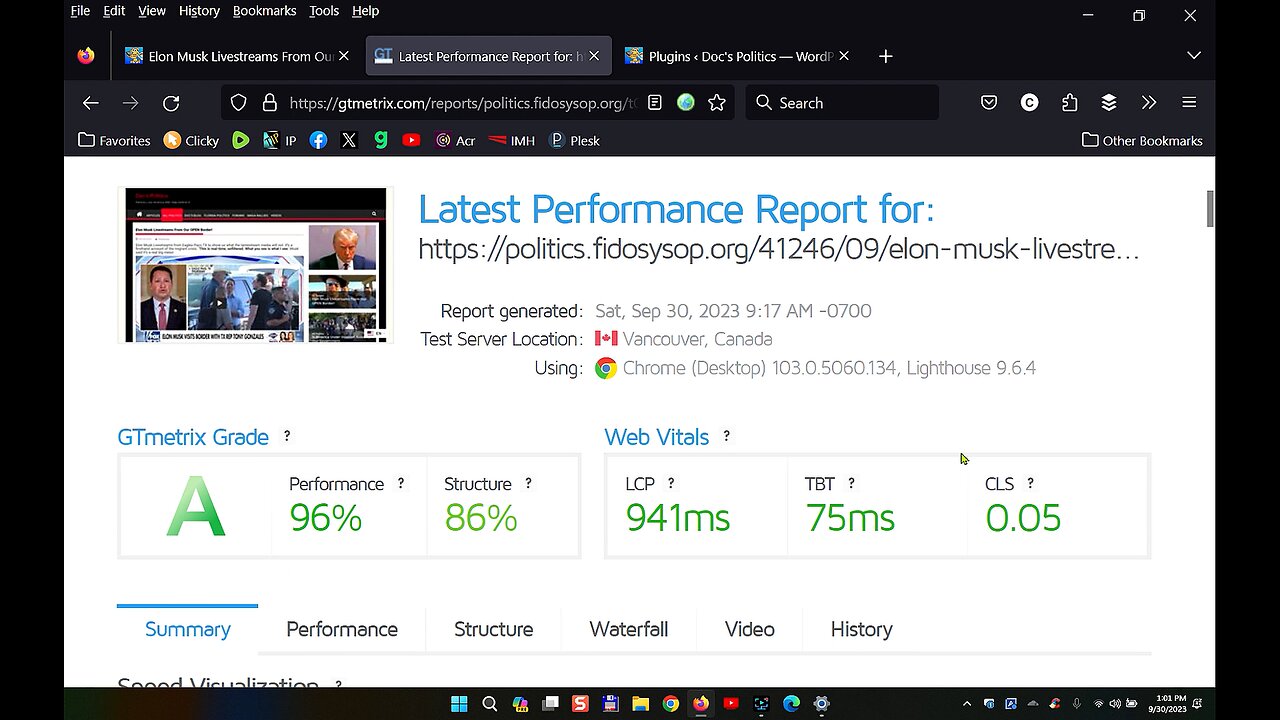
Task: Open green play-button bookmark icon
Action: [x=240, y=141]
